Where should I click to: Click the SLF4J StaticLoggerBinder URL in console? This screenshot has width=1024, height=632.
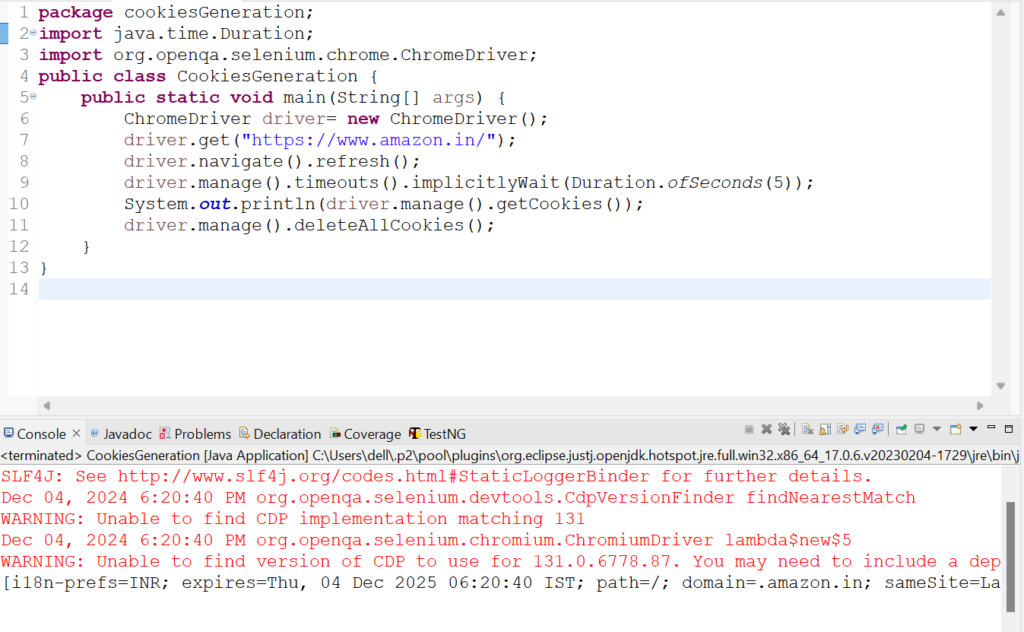(383, 477)
